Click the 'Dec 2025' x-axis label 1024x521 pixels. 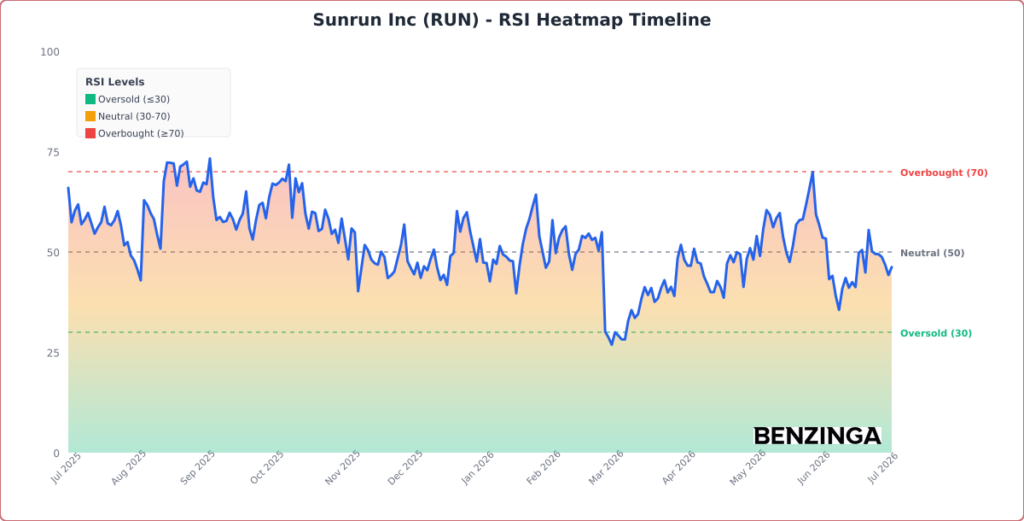406,467
